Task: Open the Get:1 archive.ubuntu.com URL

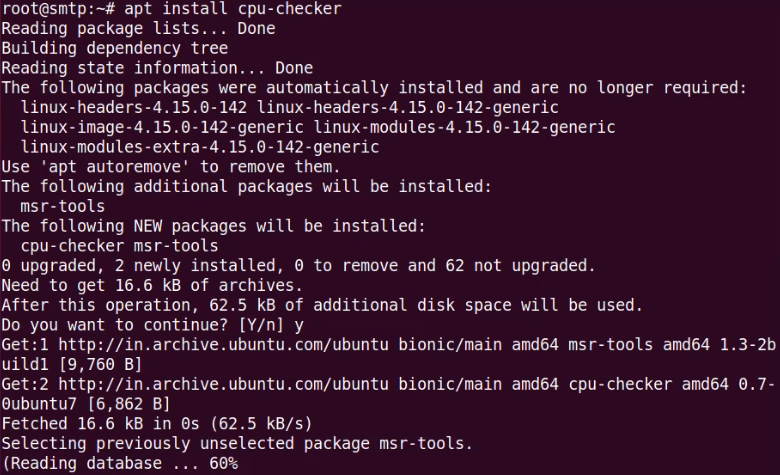Action: (223, 345)
